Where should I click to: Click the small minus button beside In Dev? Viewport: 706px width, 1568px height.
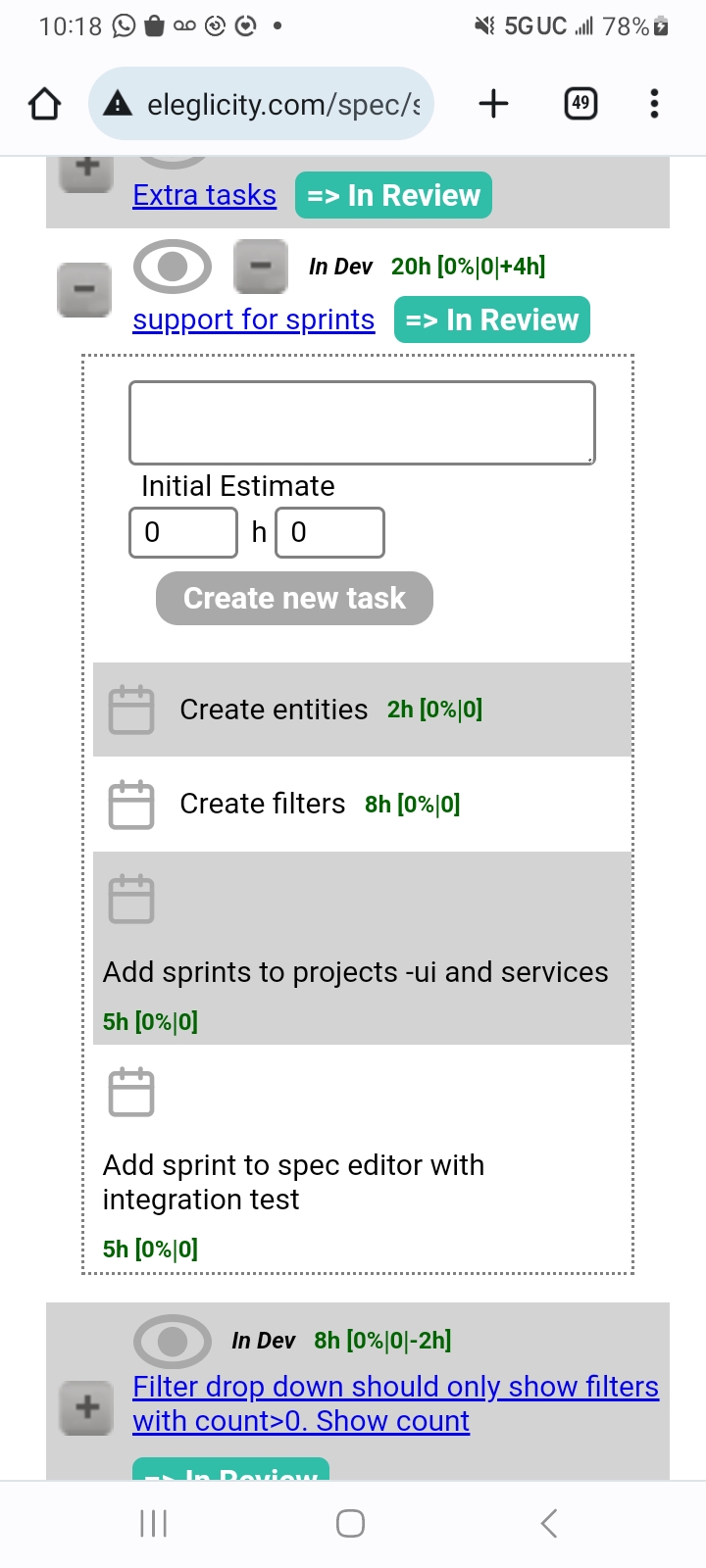click(260, 267)
